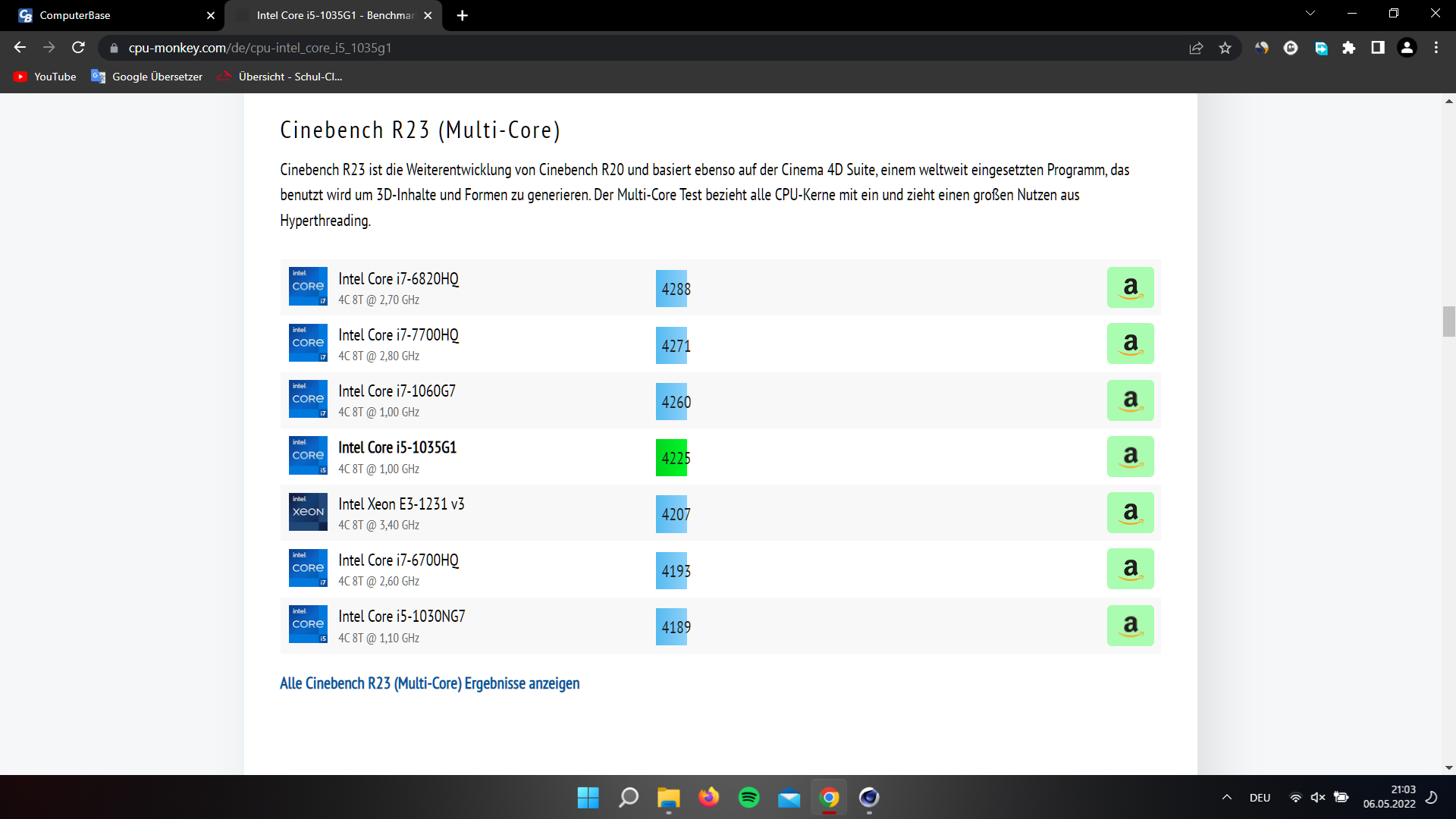Screen dimensions: 1456x819
Task: Open the Intel Core i7-7700HQ entry
Action: tap(398, 335)
